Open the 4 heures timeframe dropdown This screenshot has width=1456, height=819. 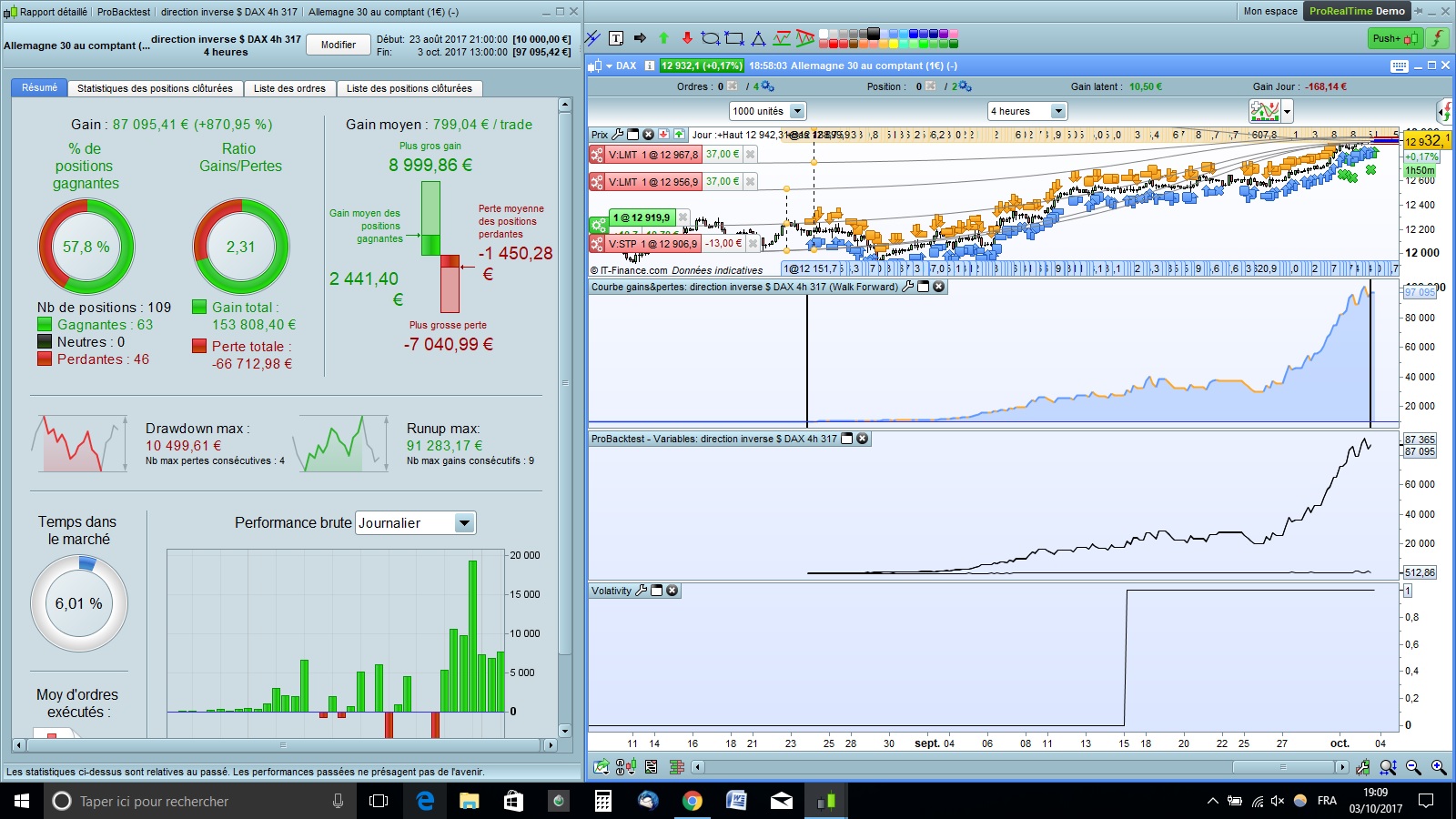[x=1057, y=111]
